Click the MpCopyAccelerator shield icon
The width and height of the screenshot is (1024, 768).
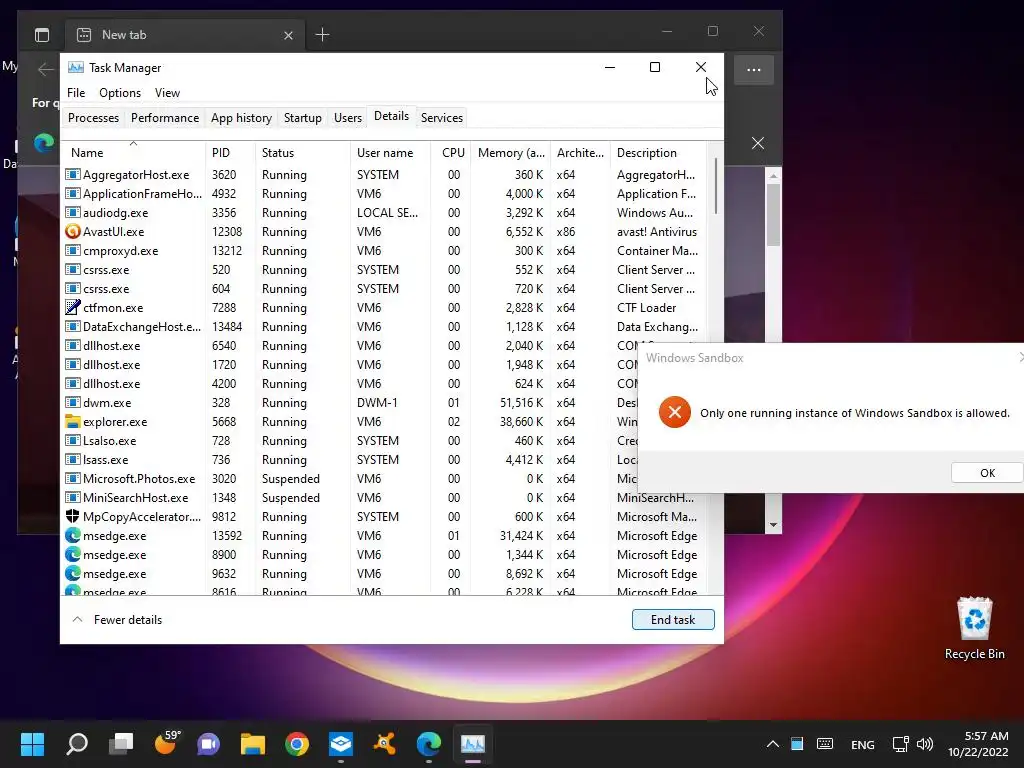pyautogui.click(x=72, y=517)
